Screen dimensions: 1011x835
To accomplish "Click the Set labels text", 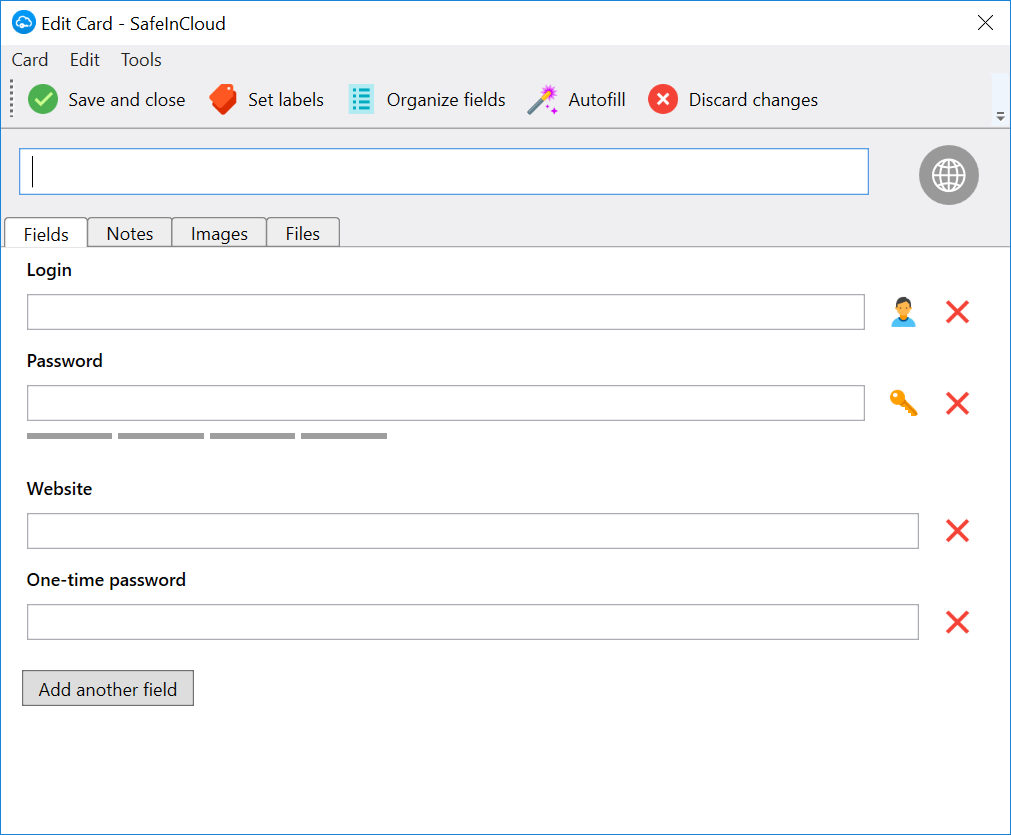I will pos(286,100).
